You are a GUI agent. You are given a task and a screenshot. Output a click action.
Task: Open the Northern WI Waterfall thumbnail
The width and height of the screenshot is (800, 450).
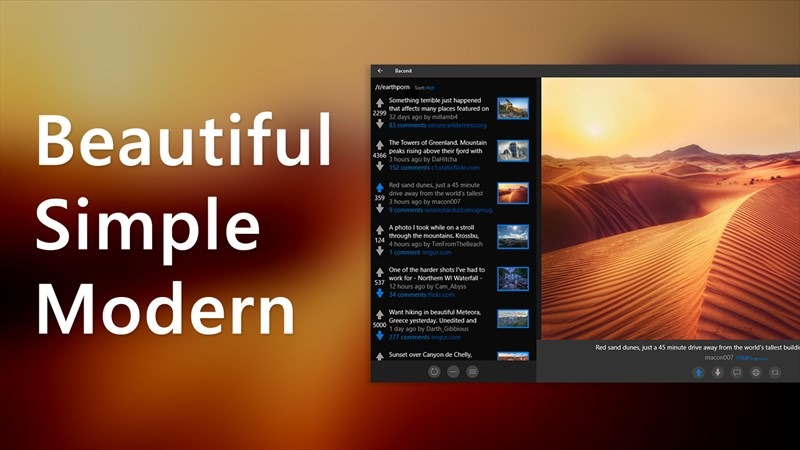(x=513, y=279)
